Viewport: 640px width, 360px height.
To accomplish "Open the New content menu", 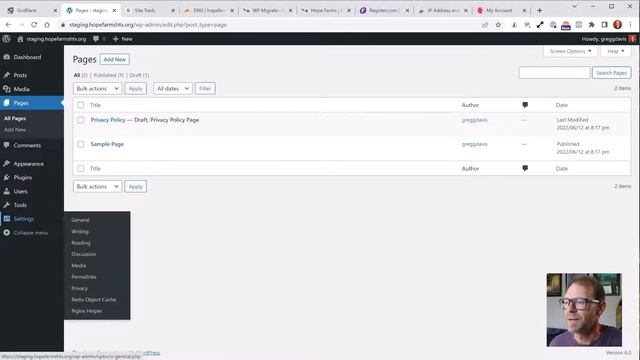I will pos(122,39).
